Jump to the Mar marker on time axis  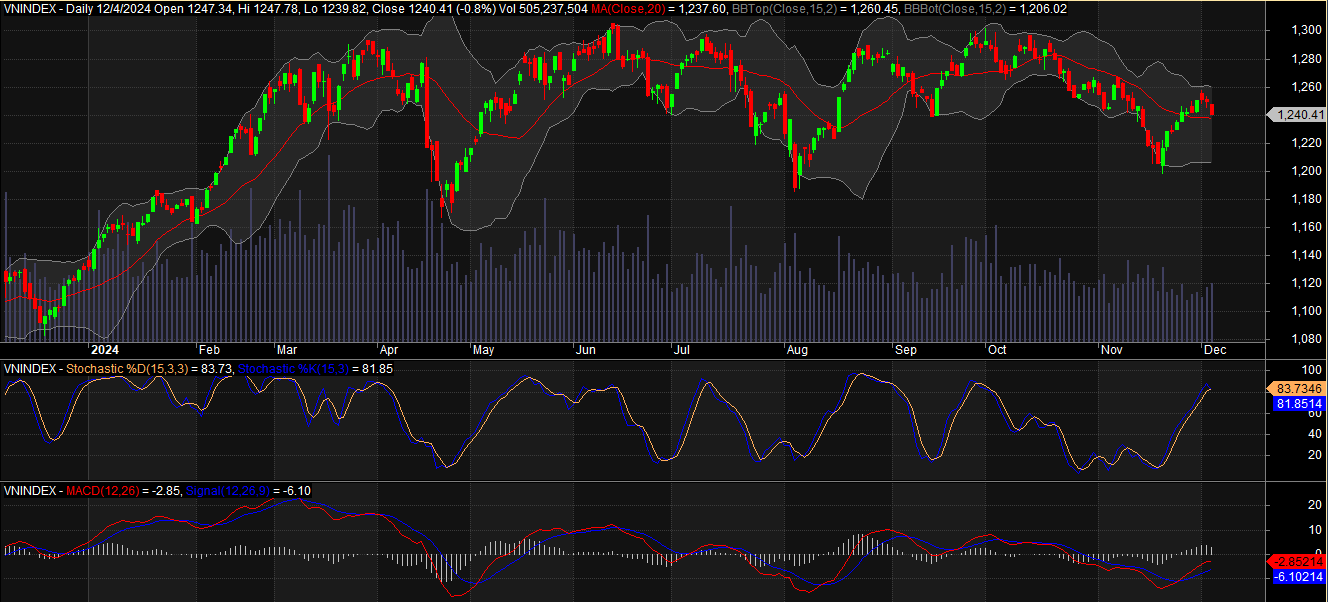(x=287, y=351)
